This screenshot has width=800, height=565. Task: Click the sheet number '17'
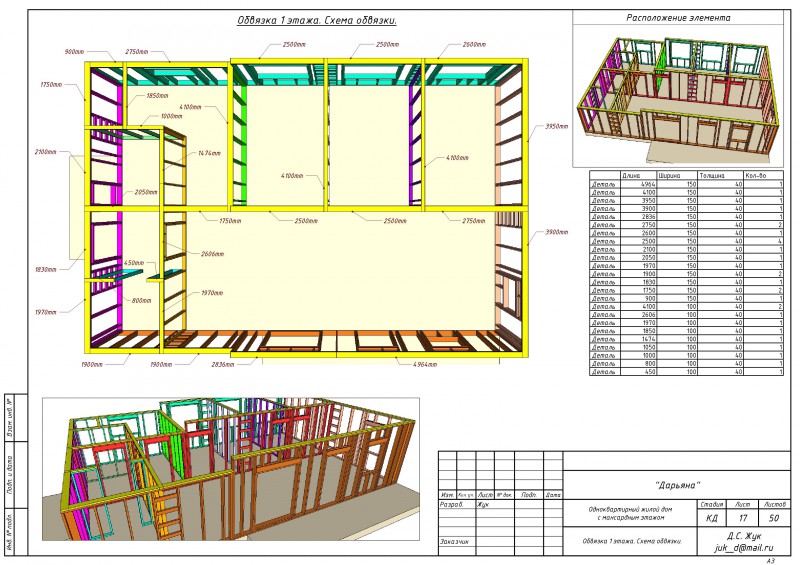(743, 518)
